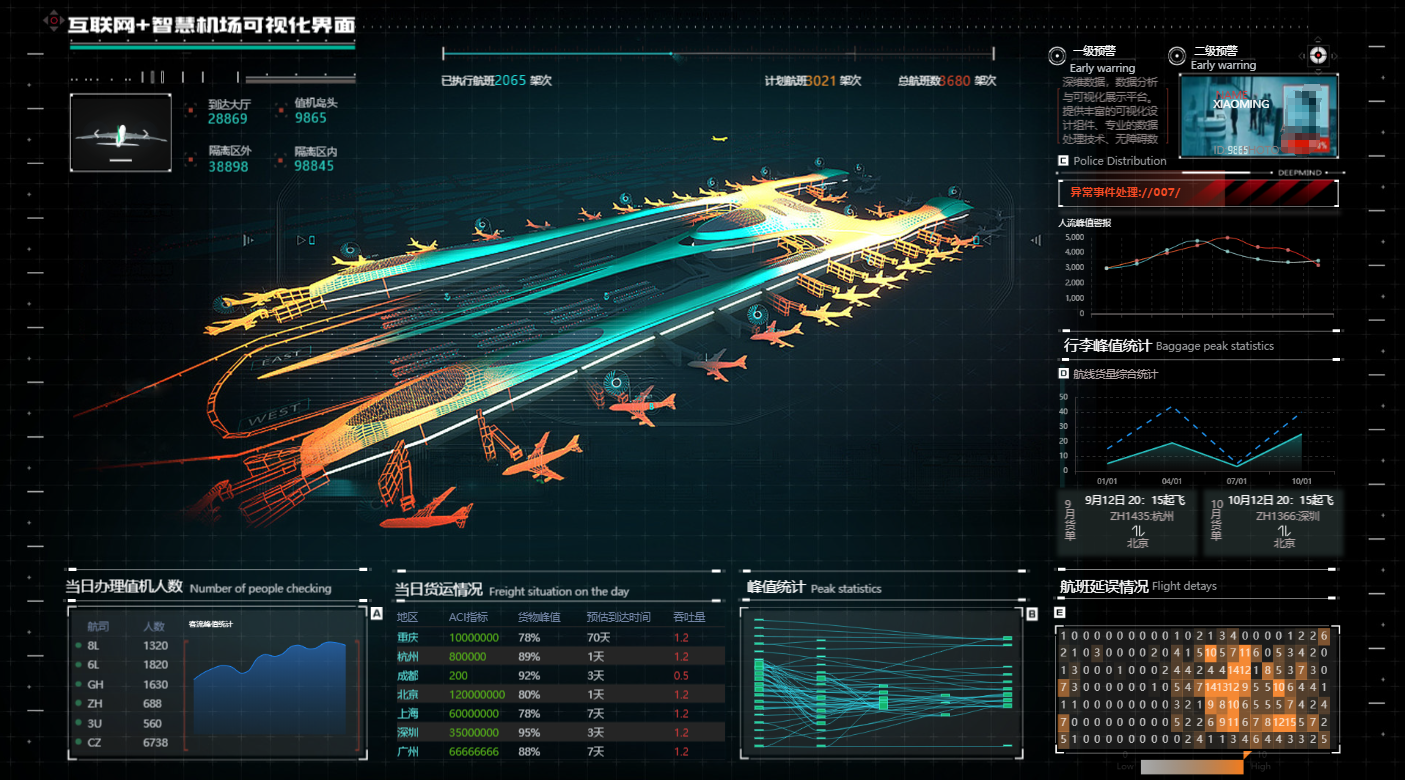
Task: Select the 上海 row in freight table
Action: [x=559, y=714]
